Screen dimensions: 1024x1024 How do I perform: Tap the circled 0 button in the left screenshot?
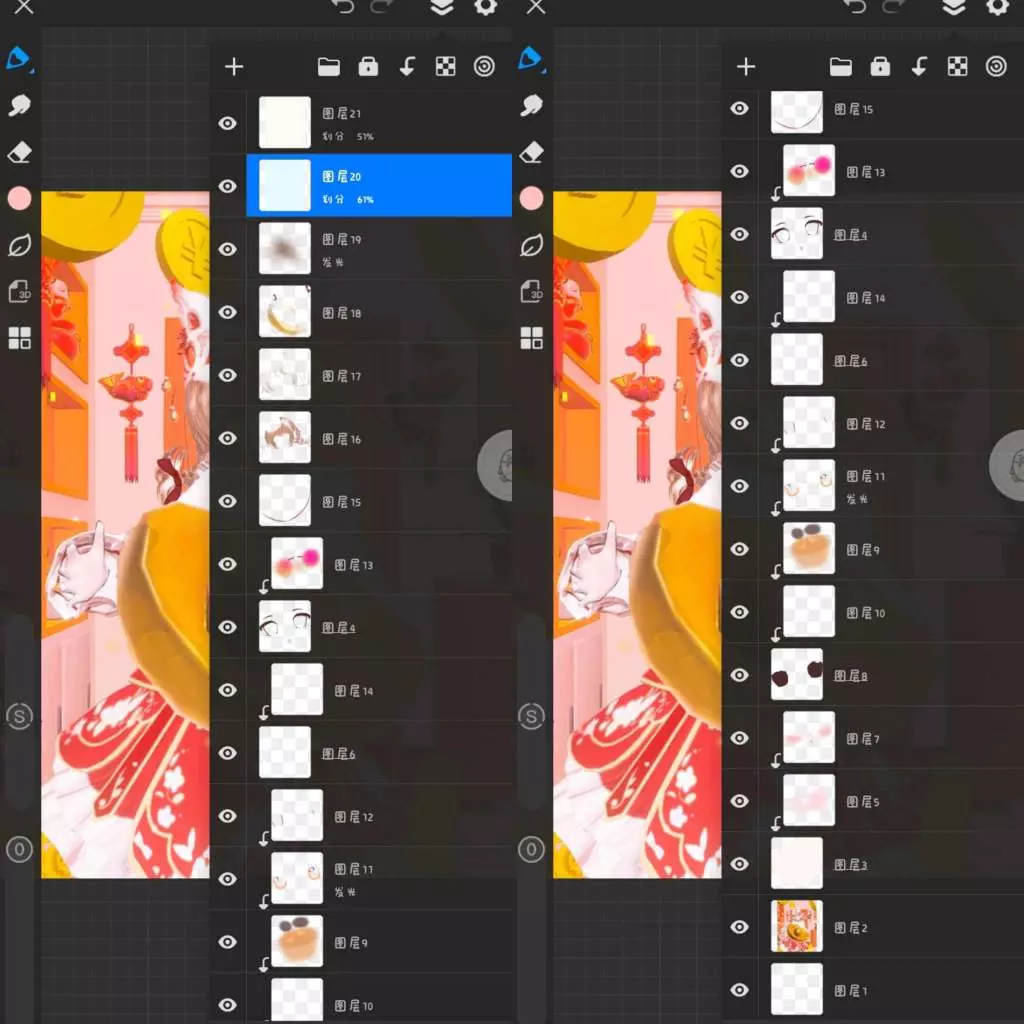pyautogui.click(x=19, y=850)
